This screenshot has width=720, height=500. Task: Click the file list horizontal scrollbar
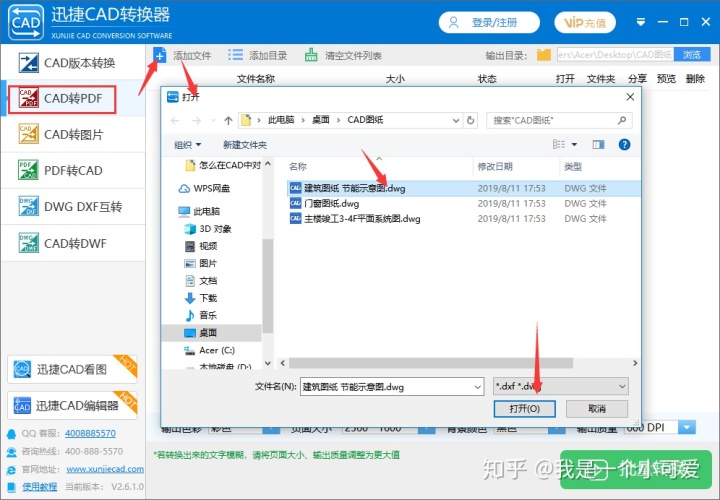point(431,363)
